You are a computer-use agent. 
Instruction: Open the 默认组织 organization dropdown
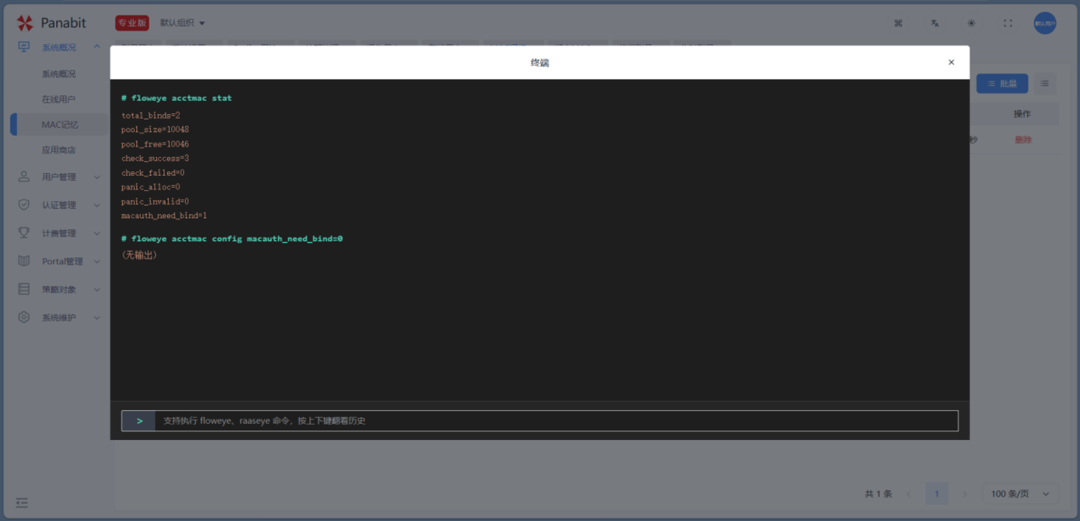(183, 23)
